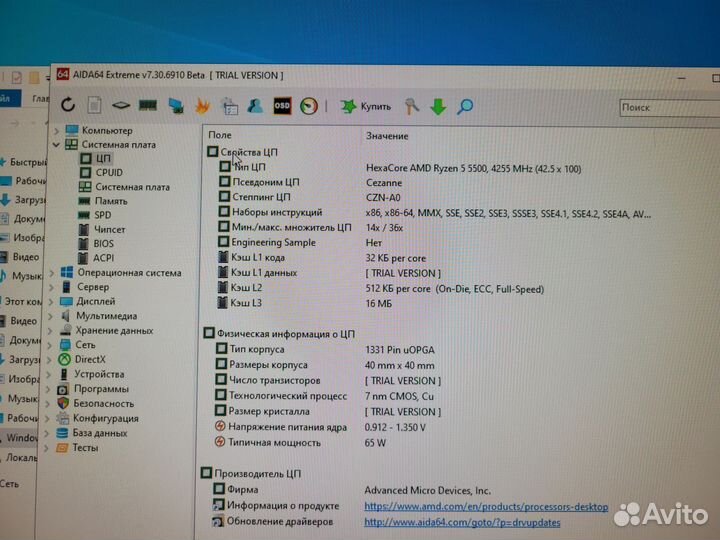Image resolution: width=720 pixels, height=540 pixels.
Task: Open the aida64.com drvupdates link
Action: coord(462,523)
